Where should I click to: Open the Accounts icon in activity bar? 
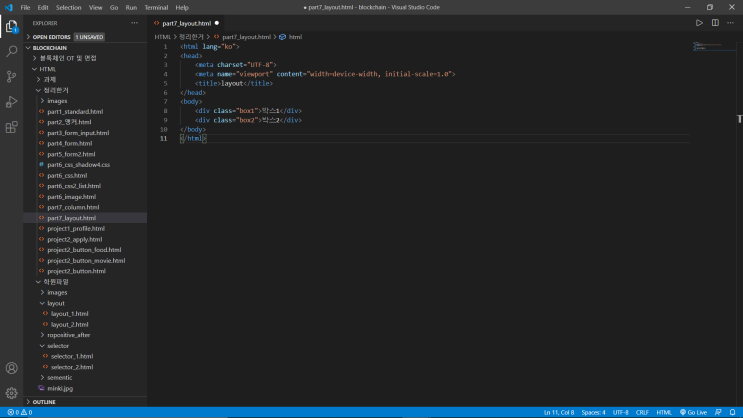click(11, 368)
